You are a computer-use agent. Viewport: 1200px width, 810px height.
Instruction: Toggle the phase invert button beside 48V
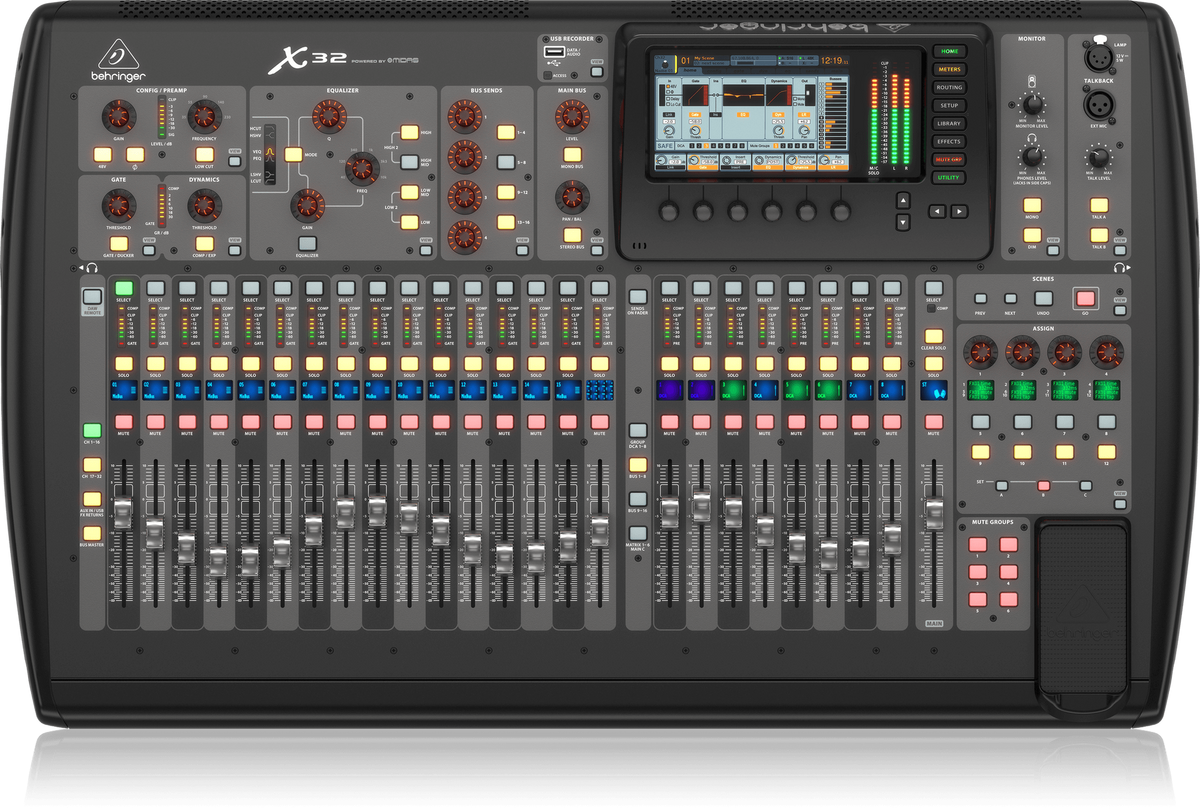[135, 155]
